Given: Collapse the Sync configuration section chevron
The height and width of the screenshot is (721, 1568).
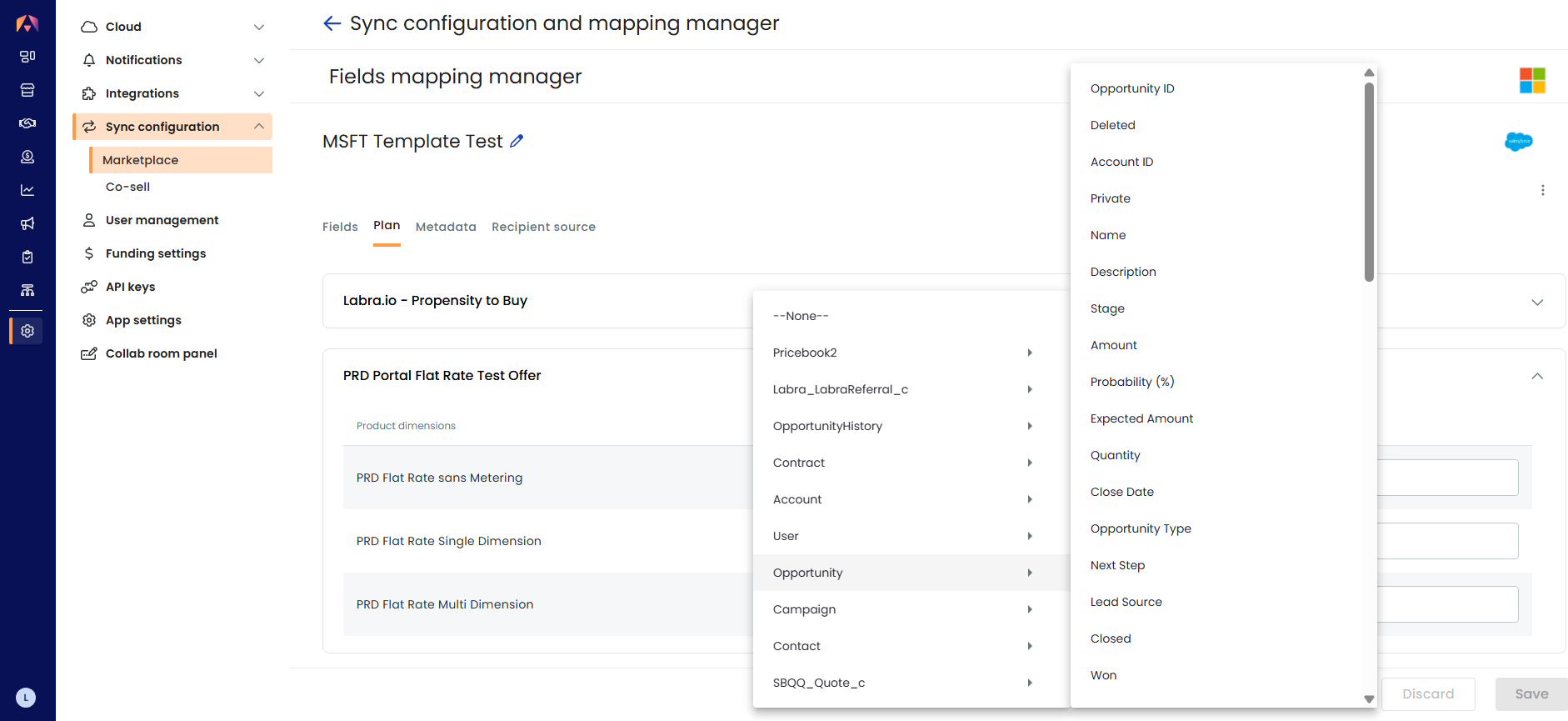Looking at the screenshot, I should pyautogui.click(x=259, y=127).
